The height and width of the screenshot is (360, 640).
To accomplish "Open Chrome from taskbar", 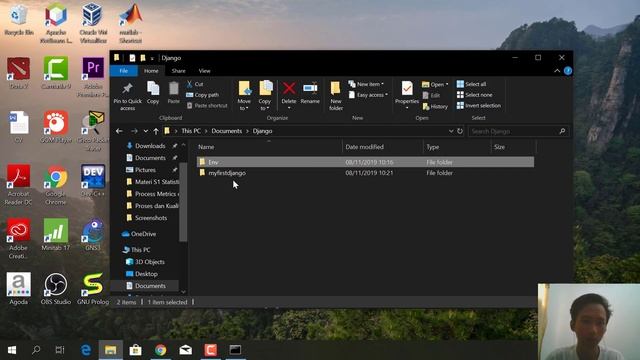I will [160, 350].
